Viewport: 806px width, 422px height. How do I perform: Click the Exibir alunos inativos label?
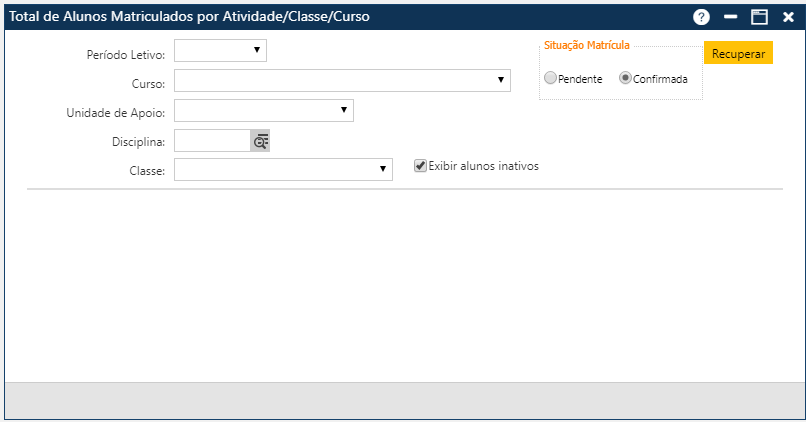click(483, 166)
